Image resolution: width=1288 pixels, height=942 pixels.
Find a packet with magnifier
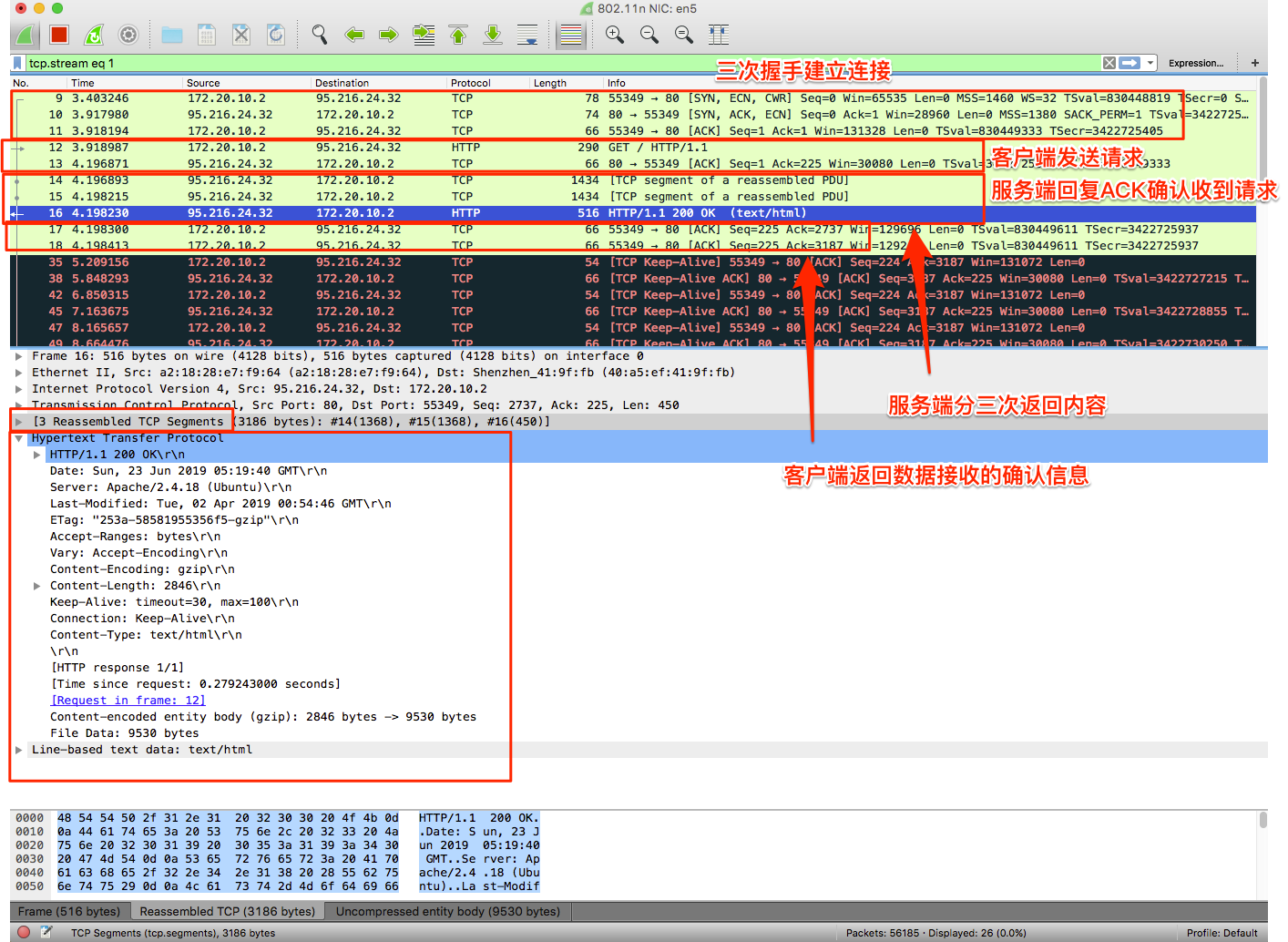[320, 36]
